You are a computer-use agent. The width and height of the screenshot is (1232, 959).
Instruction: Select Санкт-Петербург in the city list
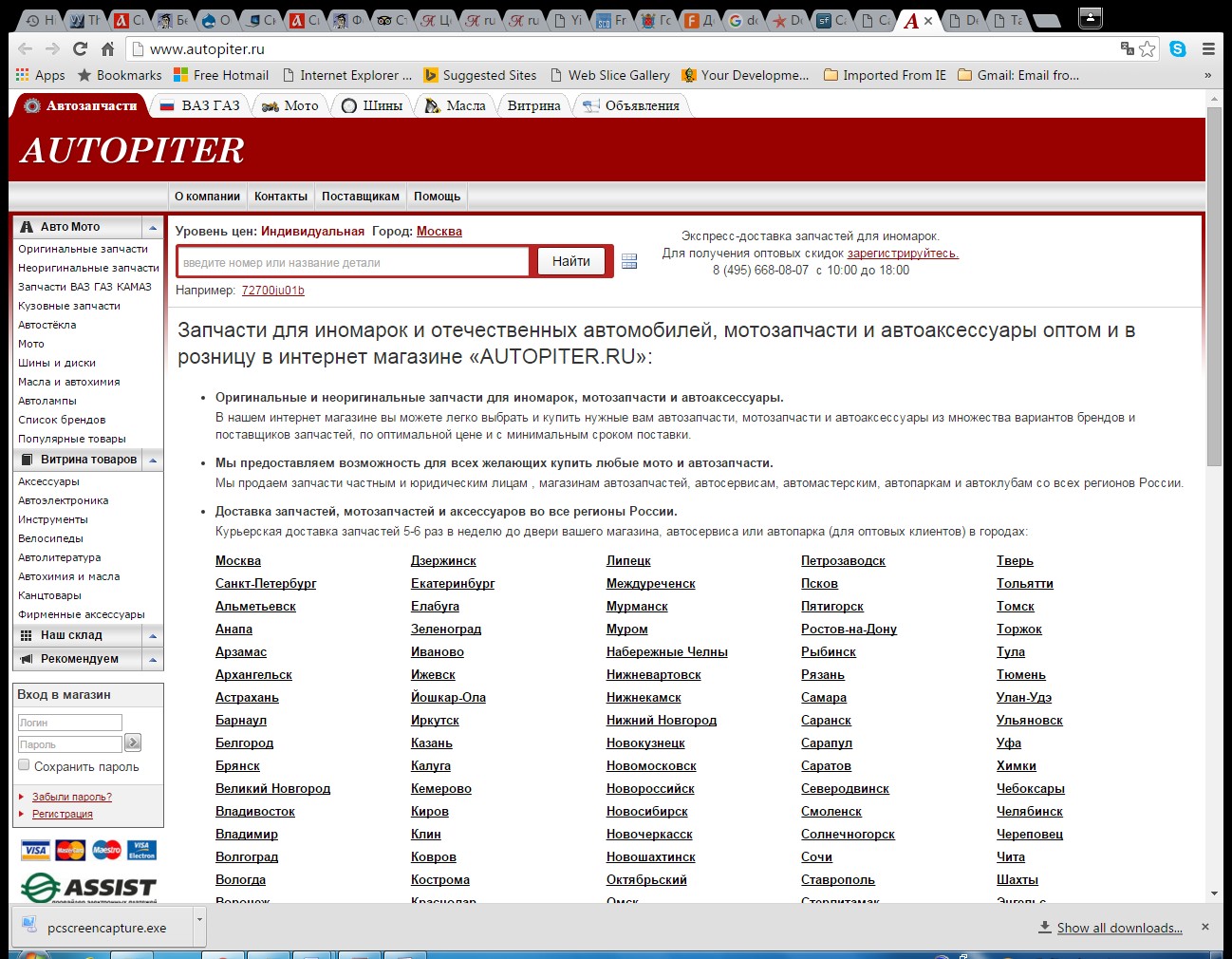(266, 583)
